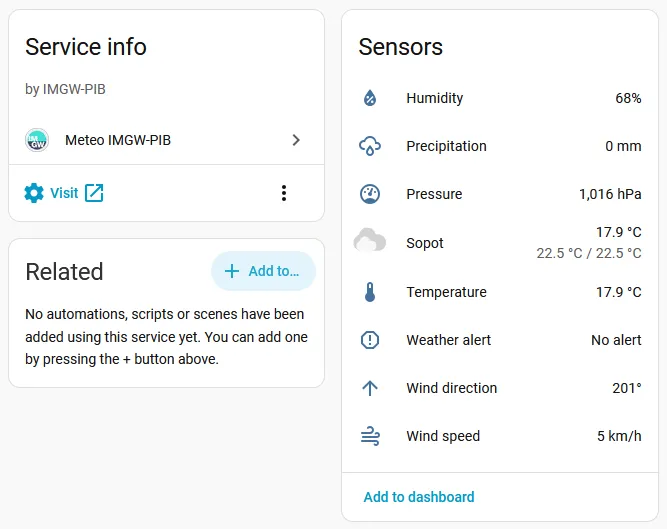Open the Precipitation sensor label
667x529 pixels.
click(x=446, y=146)
